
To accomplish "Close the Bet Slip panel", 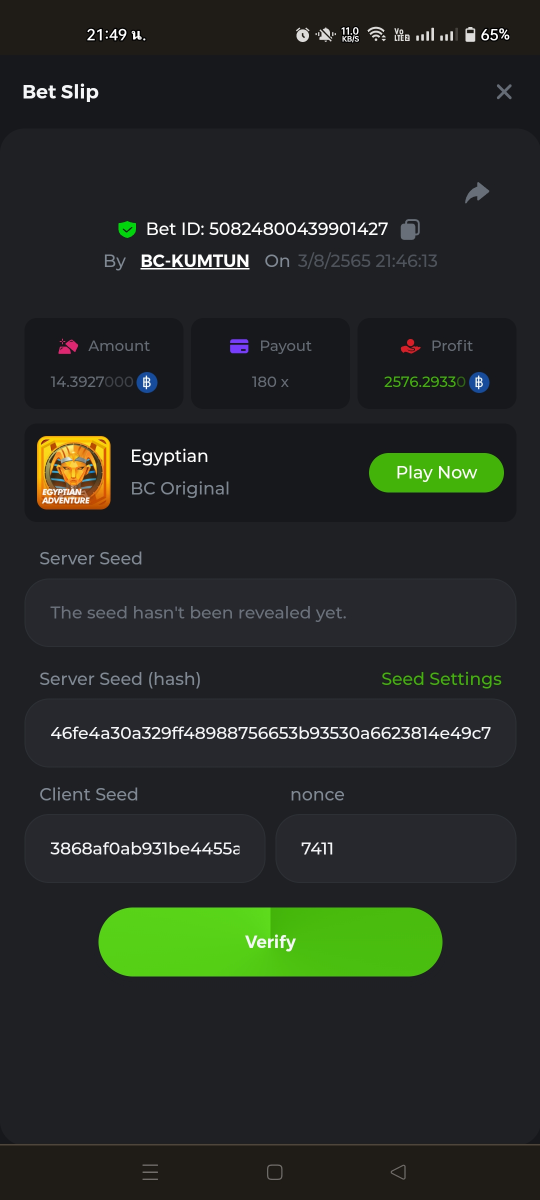I will tap(504, 92).
